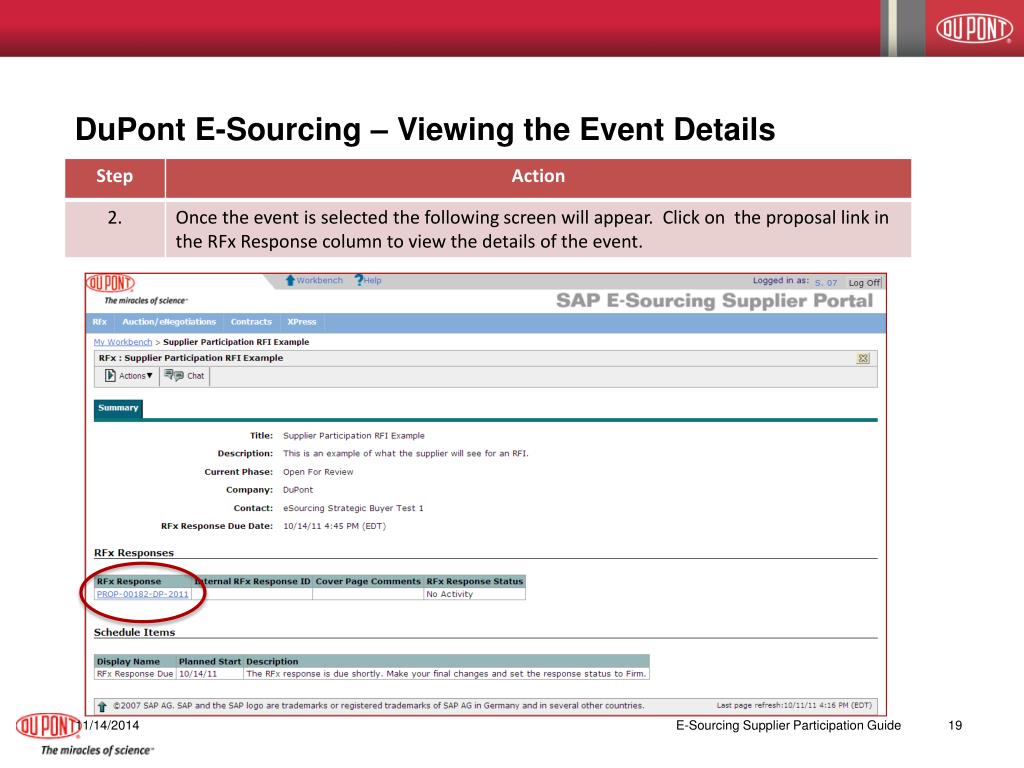1024x768 pixels.
Task: Click the Cover Page Comments column header
Action: point(368,581)
